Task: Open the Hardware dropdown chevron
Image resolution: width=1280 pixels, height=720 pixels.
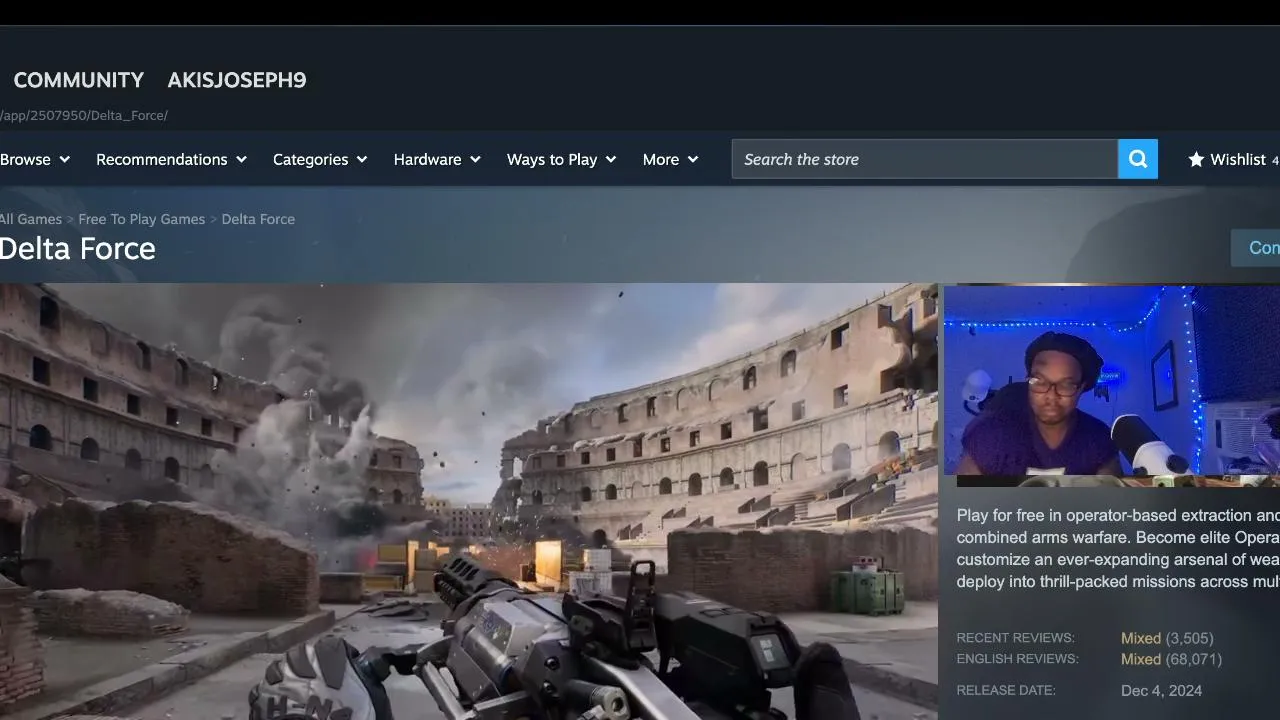Action: [475, 160]
